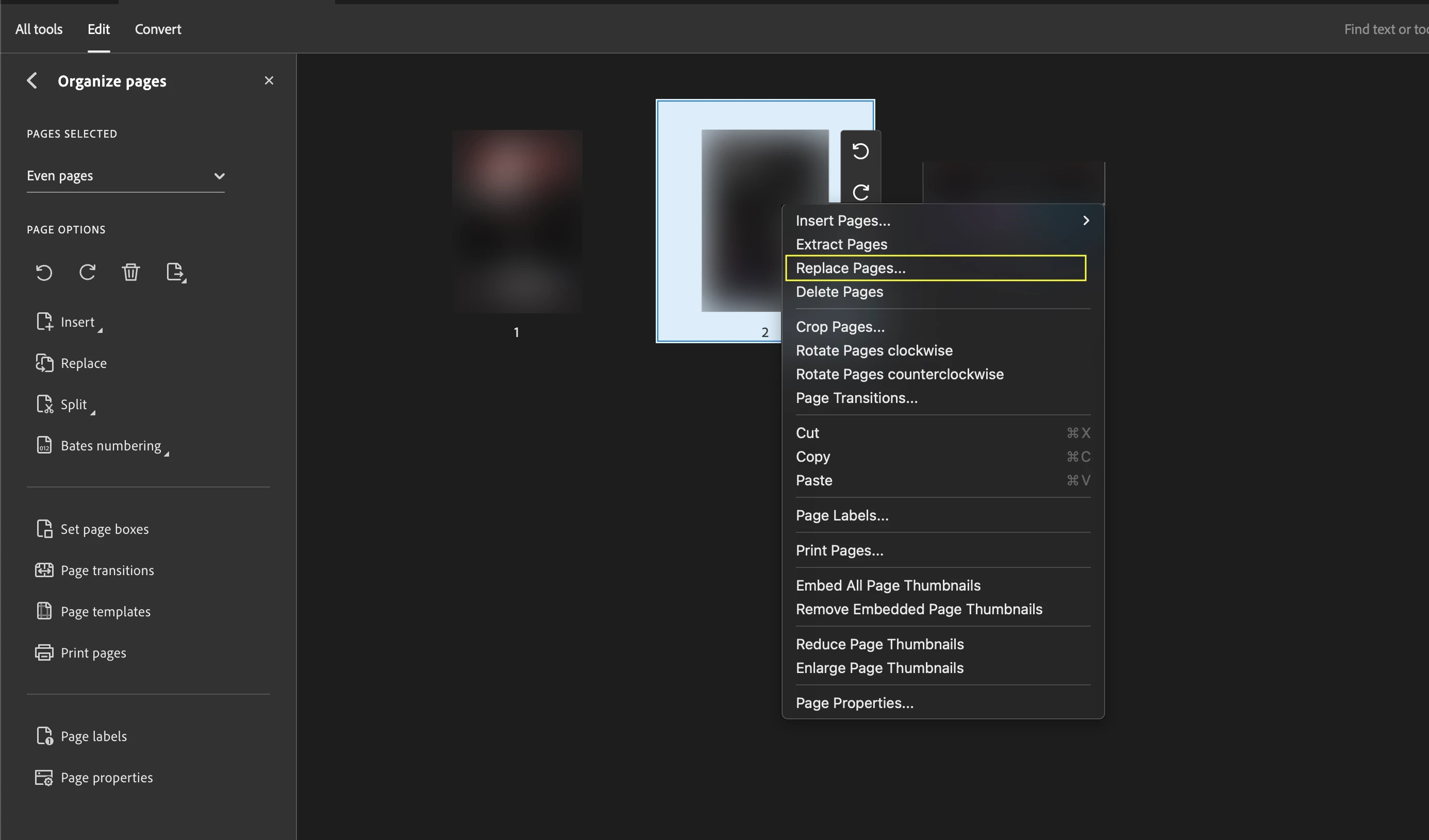Open the Bates numbering tool
The image size is (1429, 840).
coord(110,445)
